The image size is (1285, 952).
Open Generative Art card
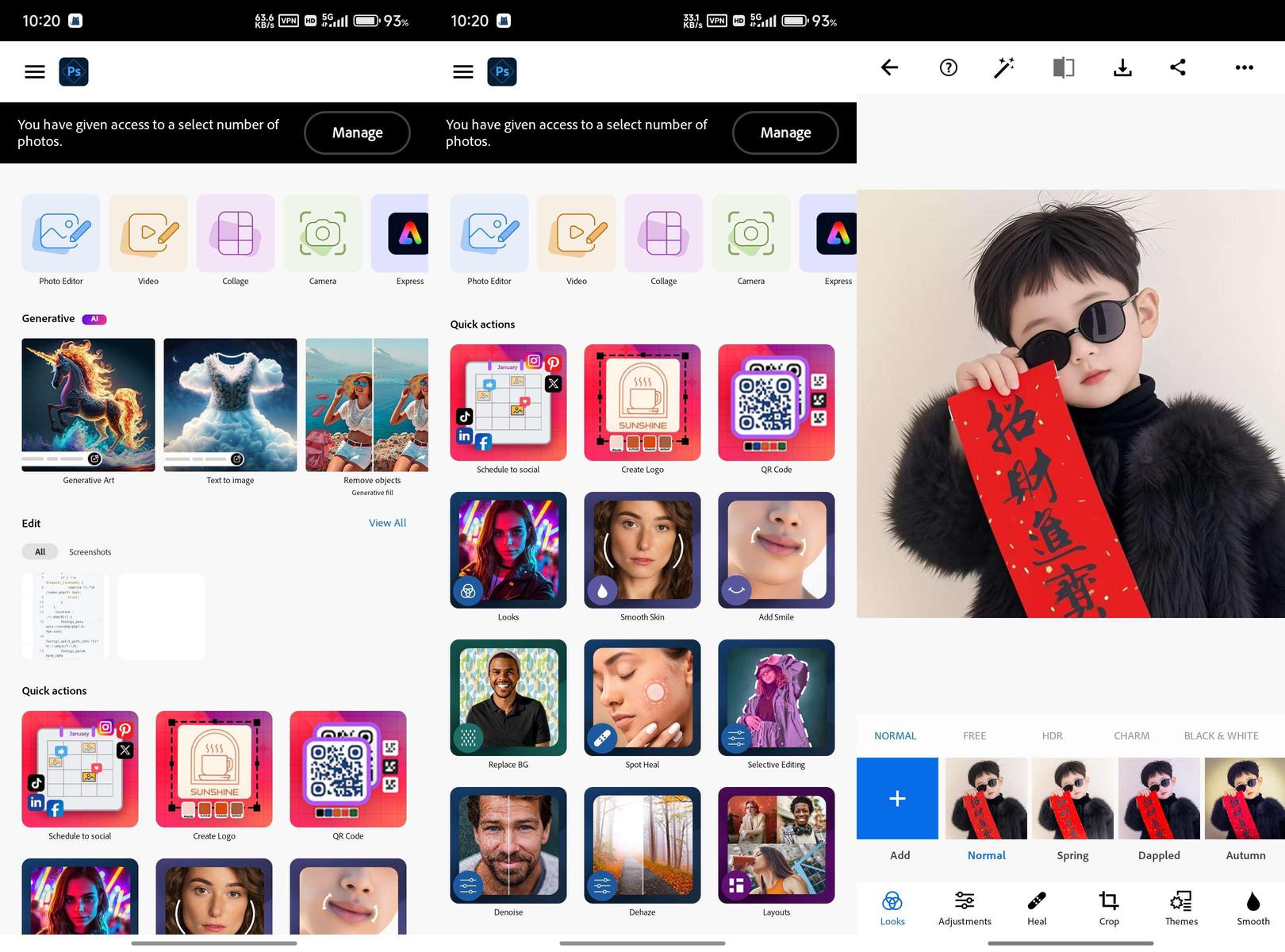(88, 405)
